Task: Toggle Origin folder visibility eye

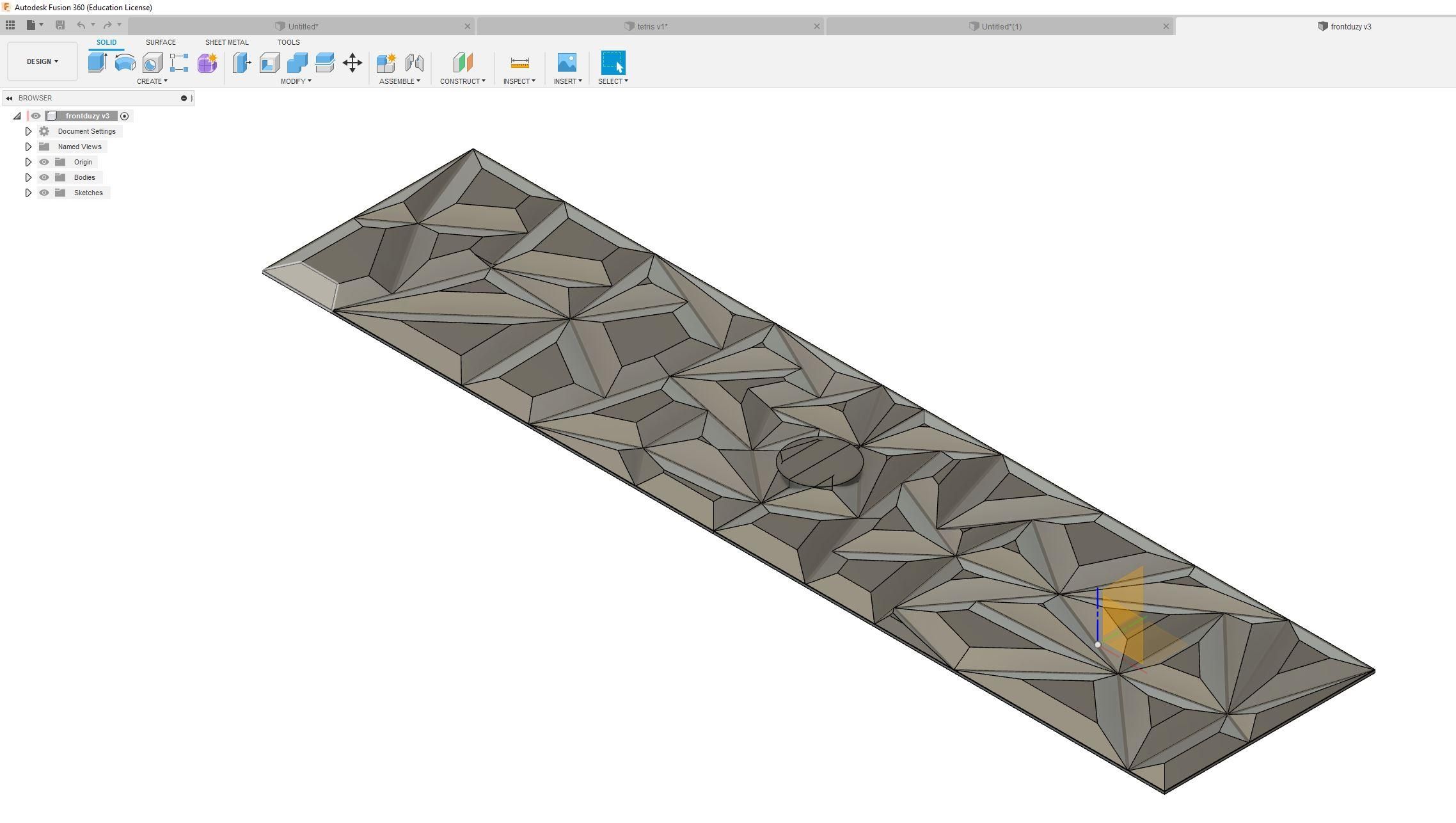Action: (44, 162)
